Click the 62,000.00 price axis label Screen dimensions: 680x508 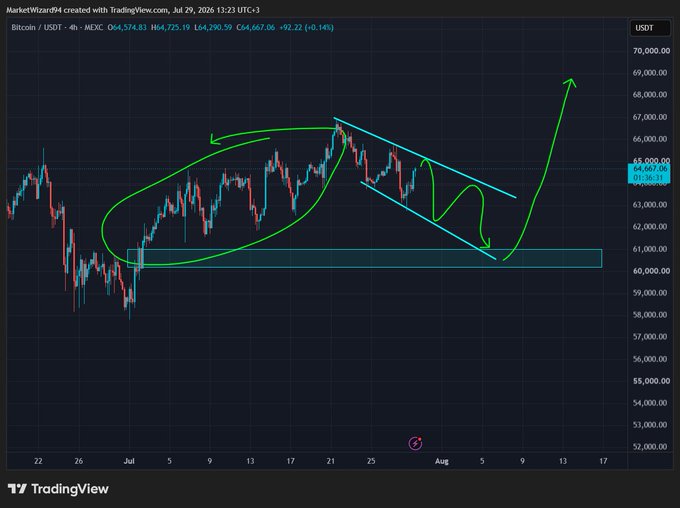650,226
